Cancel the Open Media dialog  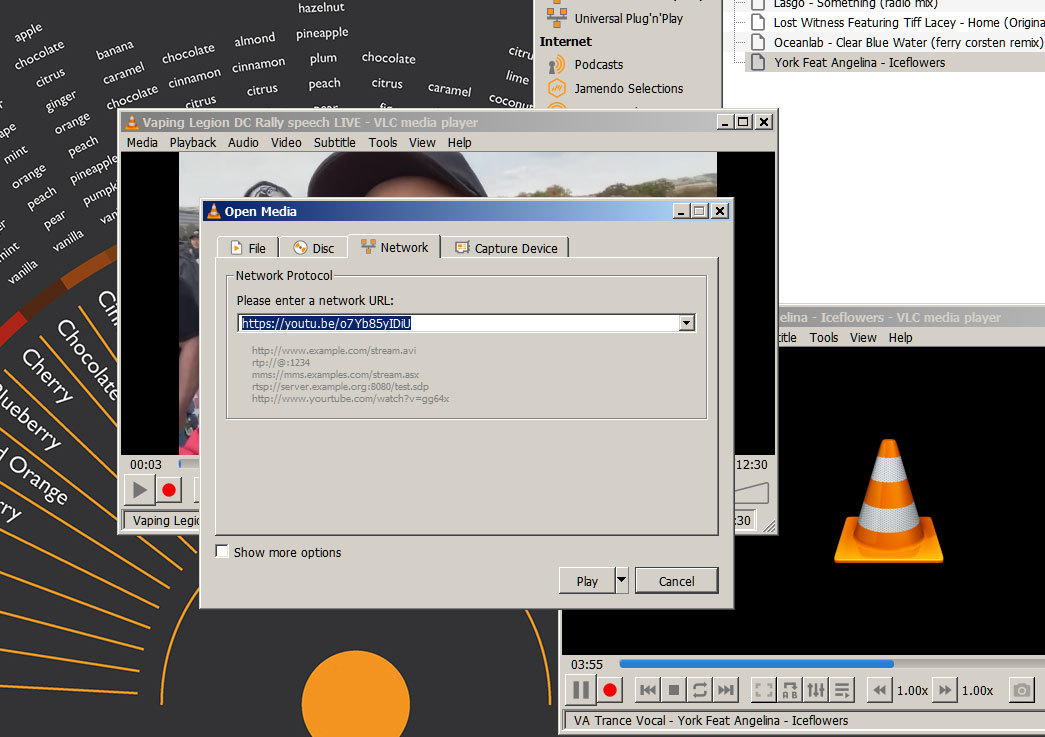676,581
